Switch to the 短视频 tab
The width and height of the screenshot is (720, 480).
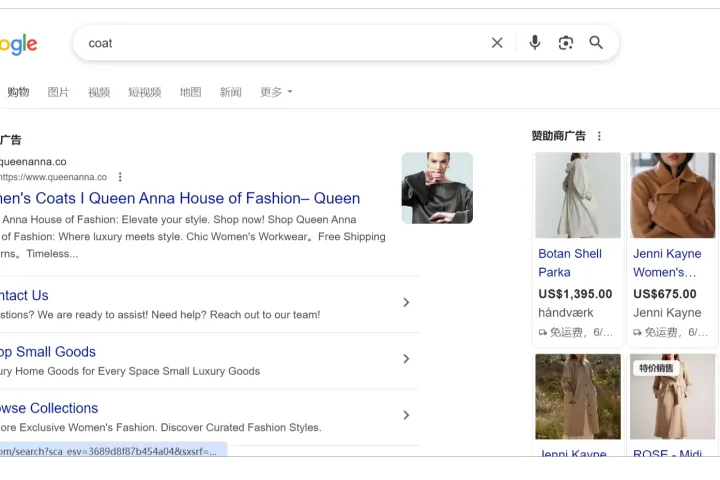(x=145, y=92)
